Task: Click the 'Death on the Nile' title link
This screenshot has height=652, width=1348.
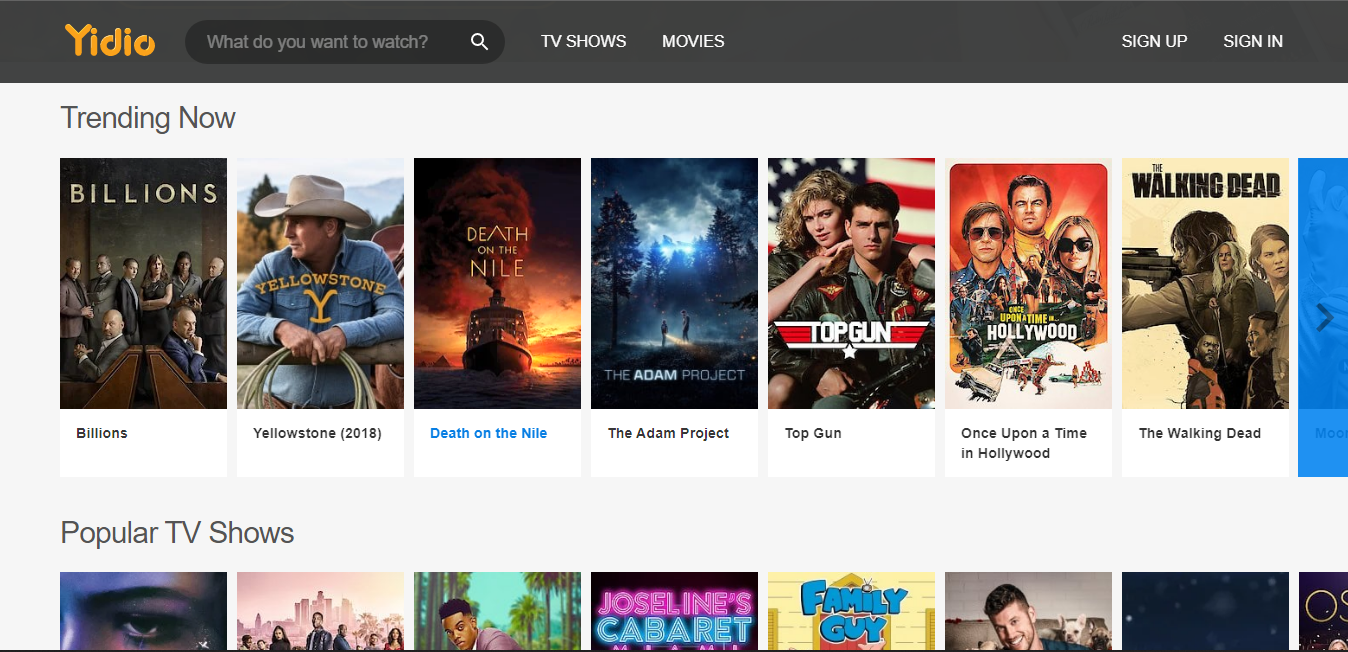Action: click(488, 433)
